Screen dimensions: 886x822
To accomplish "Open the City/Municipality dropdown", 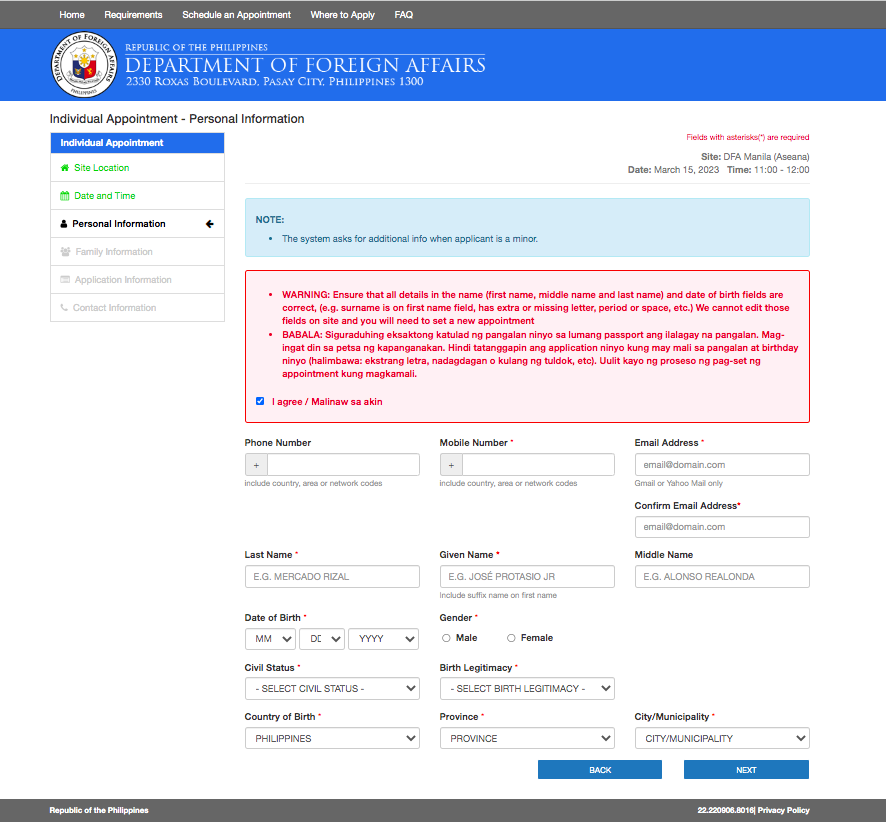I will [x=722, y=738].
